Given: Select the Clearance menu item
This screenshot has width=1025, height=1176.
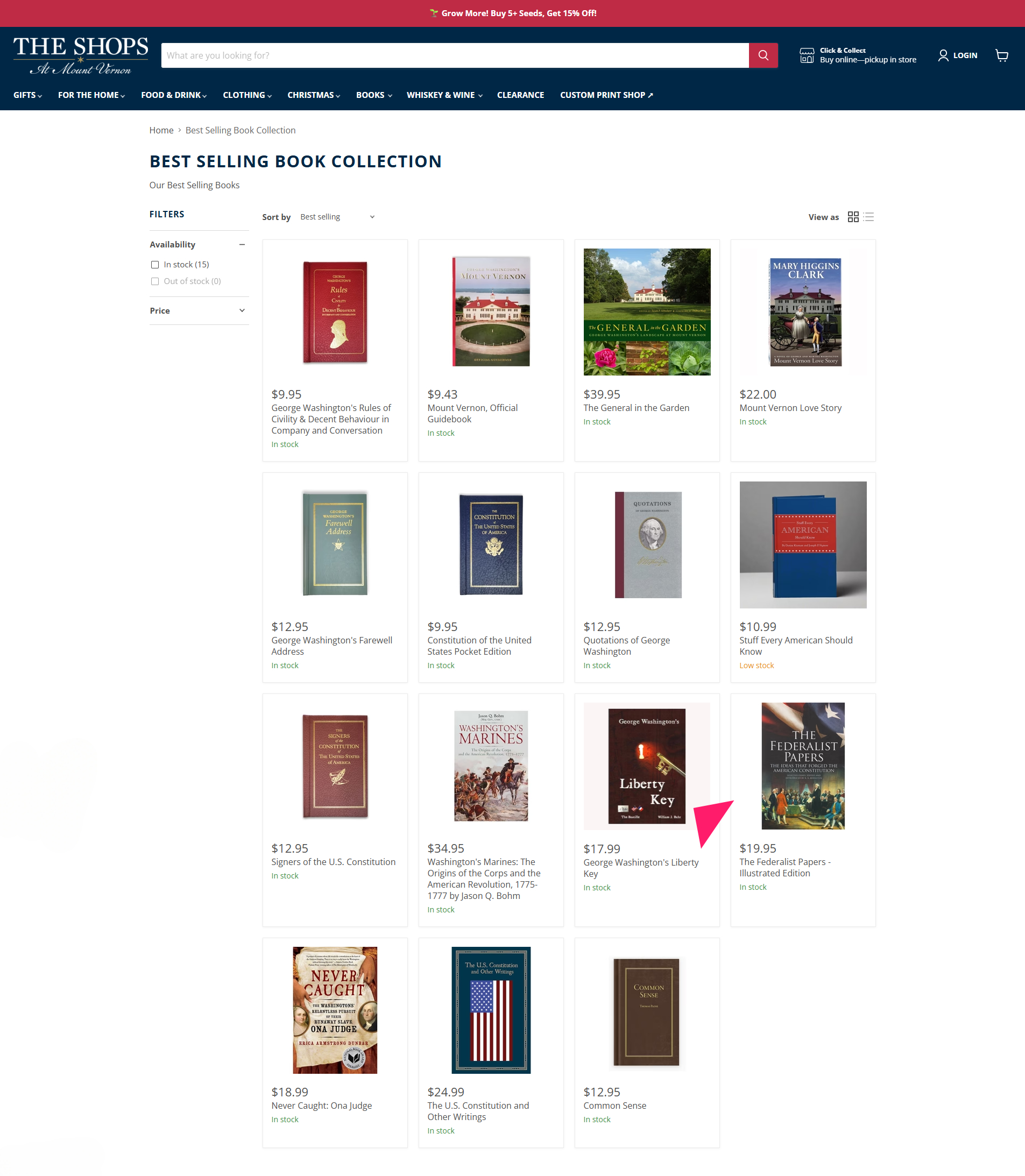Looking at the screenshot, I should (520, 95).
